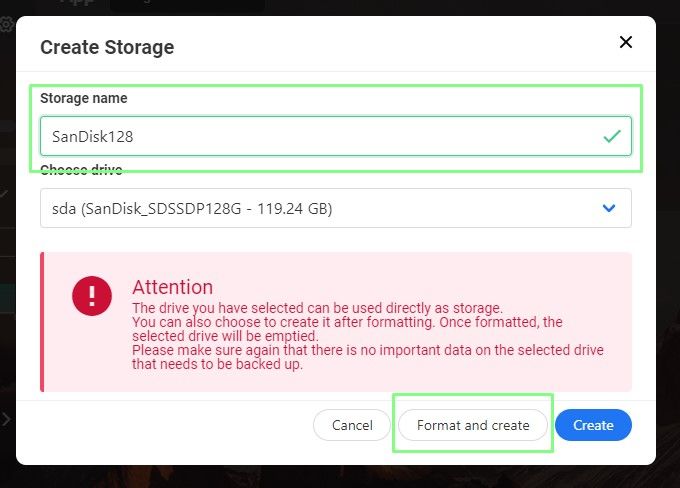Click the dimmed background below the dialog

(x=340, y=477)
